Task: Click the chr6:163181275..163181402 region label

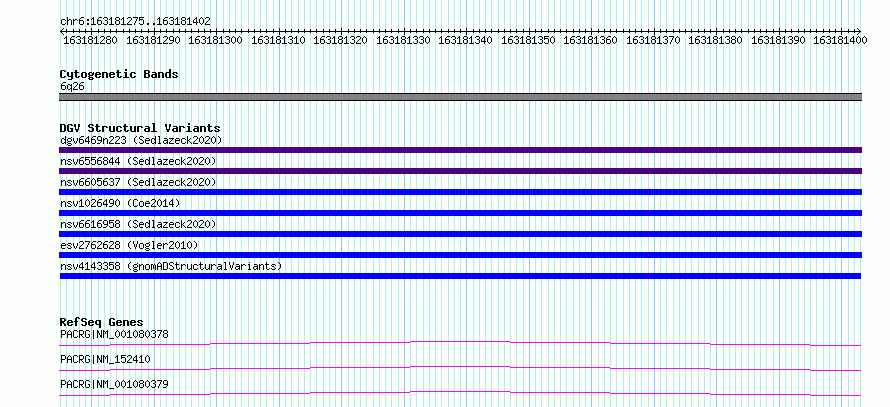Action: point(135,21)
